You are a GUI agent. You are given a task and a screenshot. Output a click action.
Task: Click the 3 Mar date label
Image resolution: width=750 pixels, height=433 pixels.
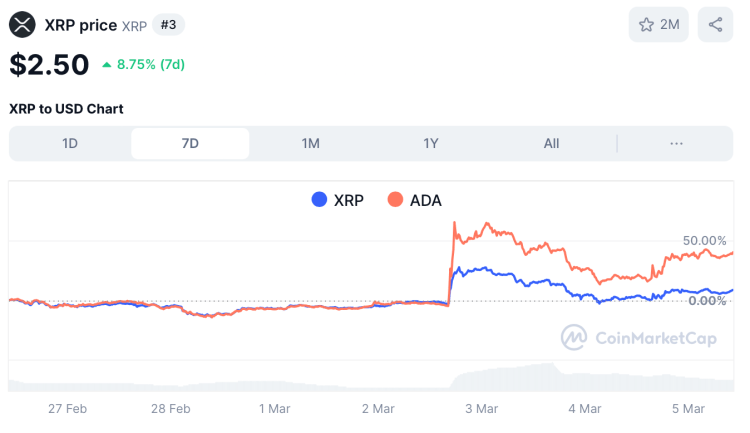pos(482,408)
